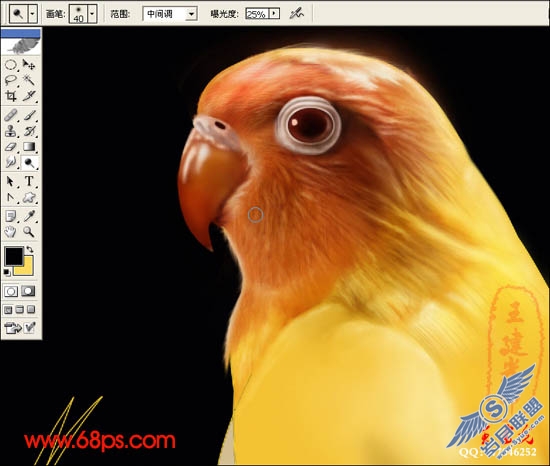The height and width of the screenshot is (466, 550).
Task: Open the tool preset picker arrow
Action: pyautogui.click(x=33, y=14)
